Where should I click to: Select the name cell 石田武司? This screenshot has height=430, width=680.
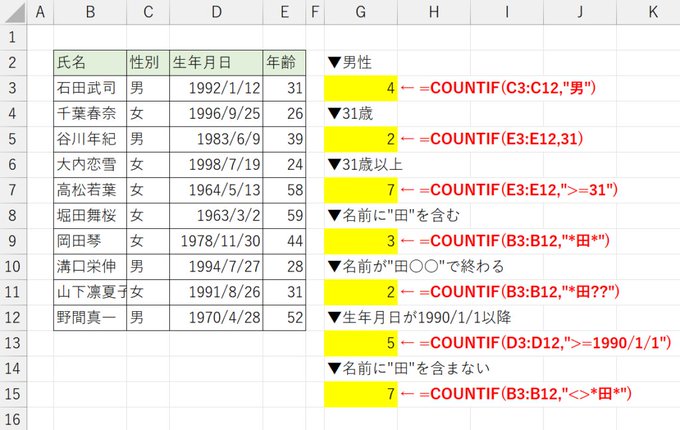pos(90,88)
